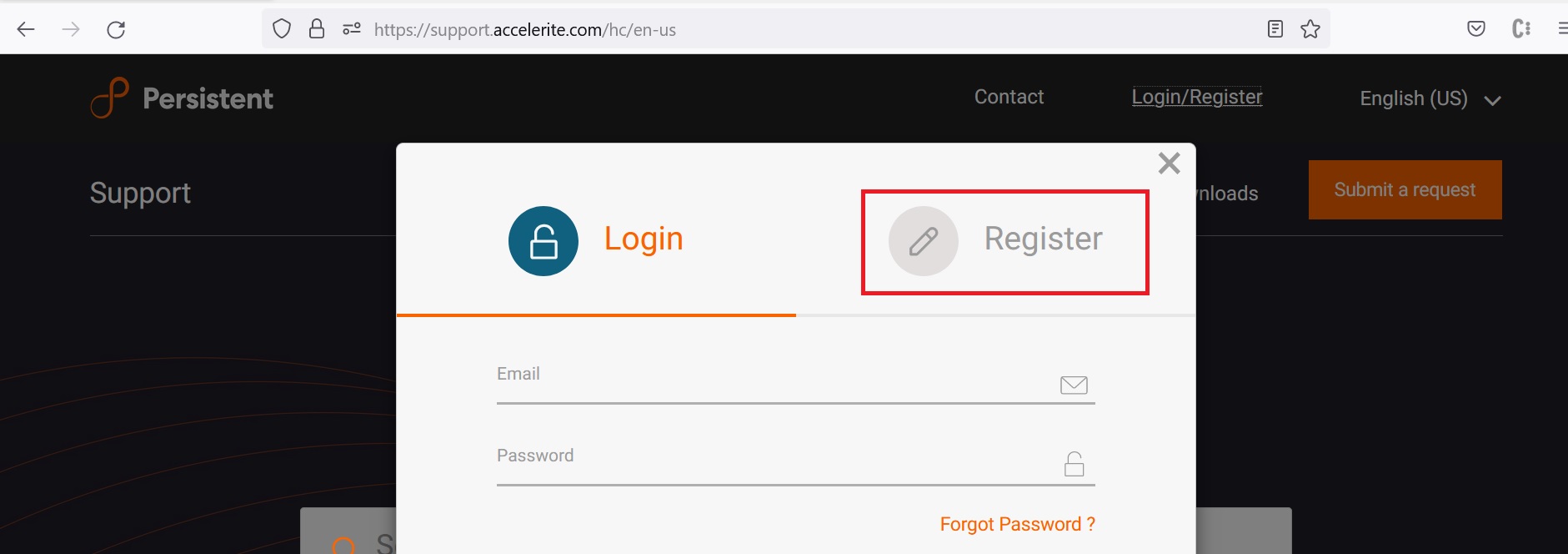Screen dimensions: 1568x554
Task: Open the Forgot Password link
Action: point(1017,524)
